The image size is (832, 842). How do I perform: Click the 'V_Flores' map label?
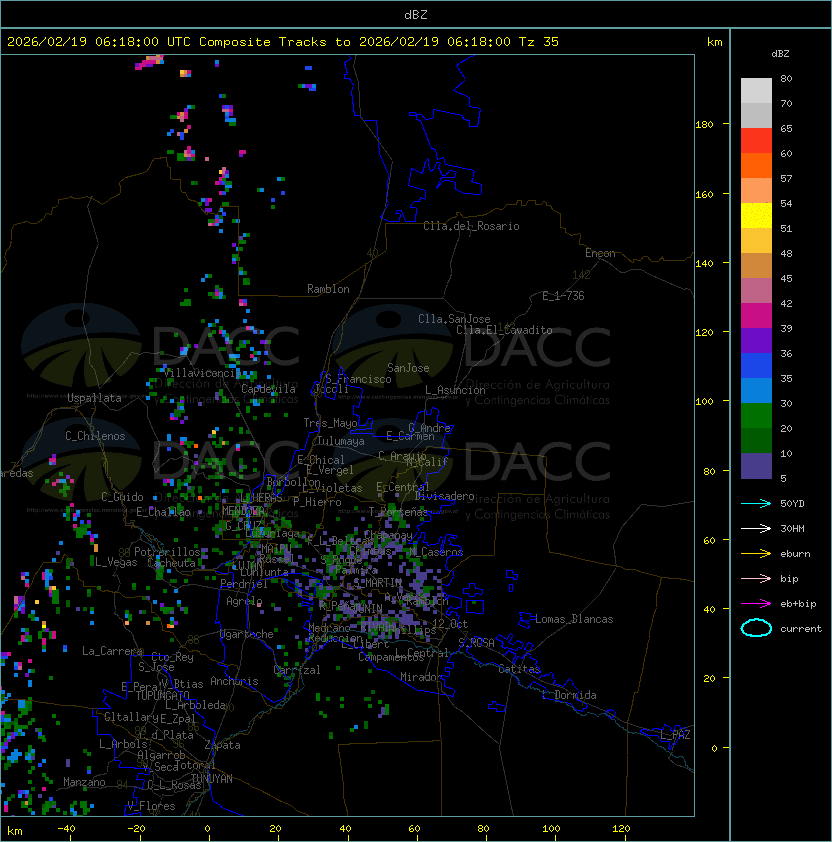point(151,806)
